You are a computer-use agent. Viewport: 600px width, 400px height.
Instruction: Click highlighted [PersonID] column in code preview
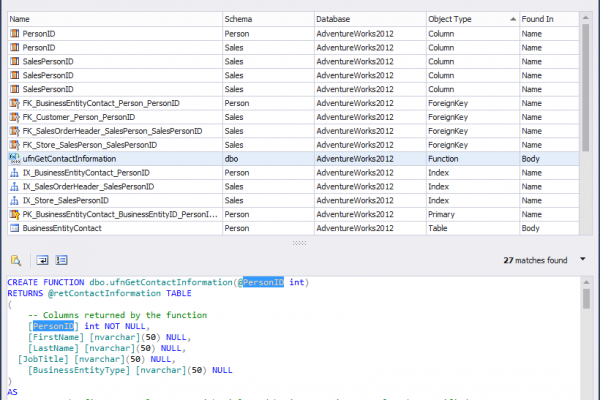(53, 326)
